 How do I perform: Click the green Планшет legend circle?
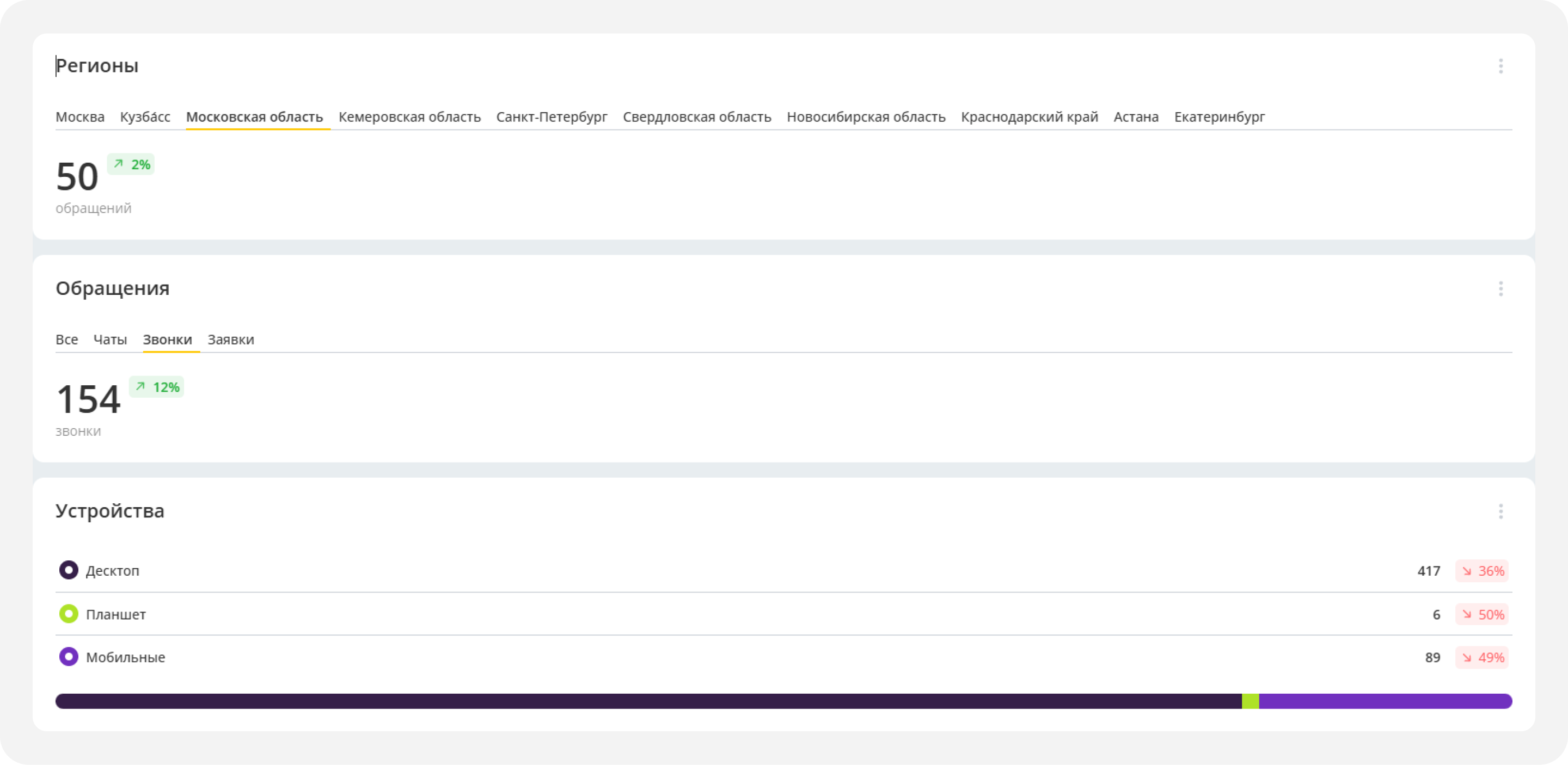tap(69, 614)
